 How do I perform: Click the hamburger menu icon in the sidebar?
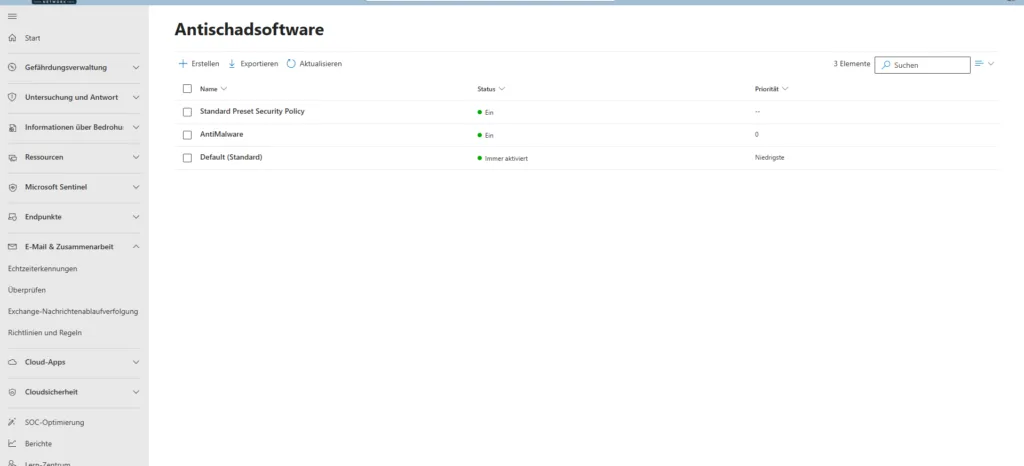pos(12,16)
